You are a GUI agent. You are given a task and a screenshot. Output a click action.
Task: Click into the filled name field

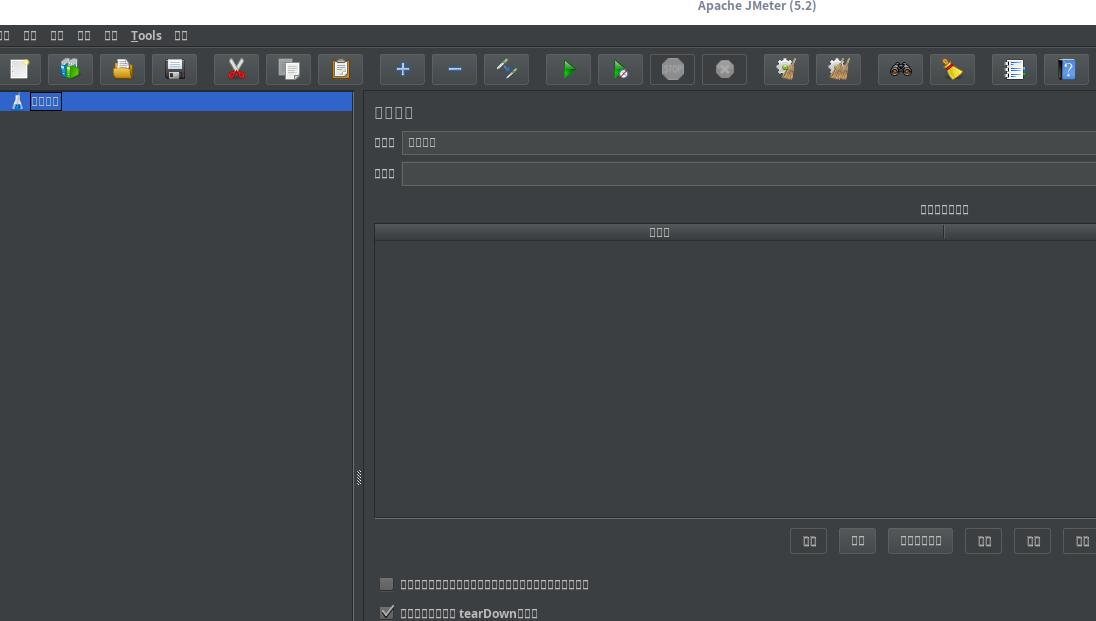[x=749, y=143]
